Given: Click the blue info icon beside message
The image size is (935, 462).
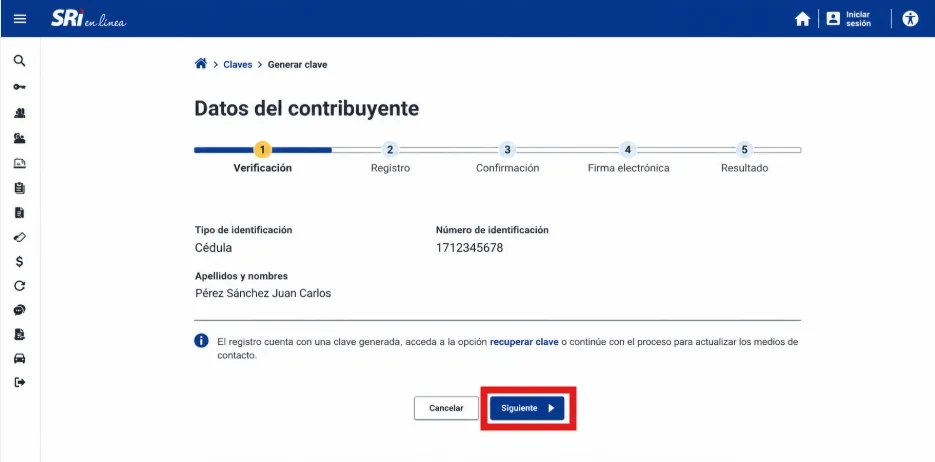Looking at the screenshot, I should [x=202, y=341].
